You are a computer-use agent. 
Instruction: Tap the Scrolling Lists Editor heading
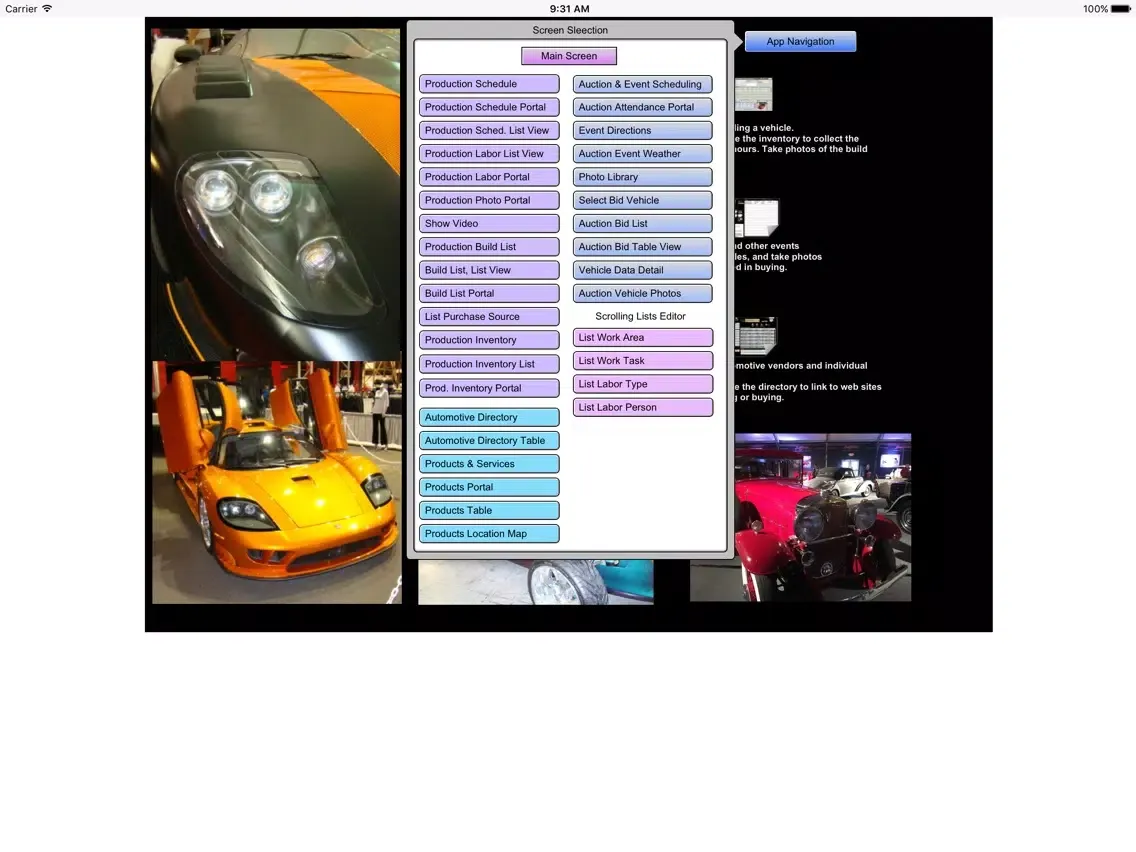(x=640, y=316)
